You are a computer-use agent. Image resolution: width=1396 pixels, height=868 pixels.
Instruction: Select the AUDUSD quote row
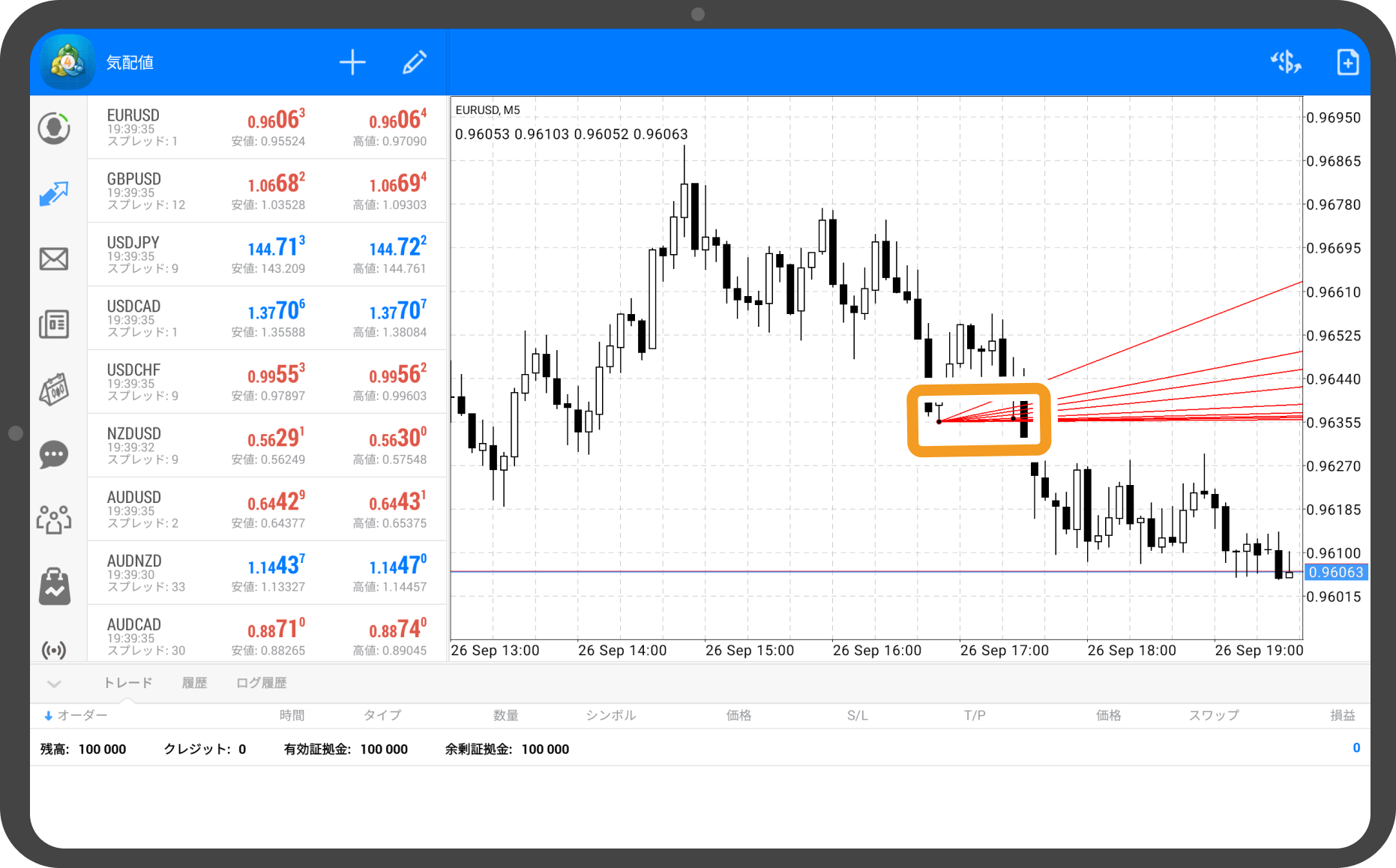267,510
